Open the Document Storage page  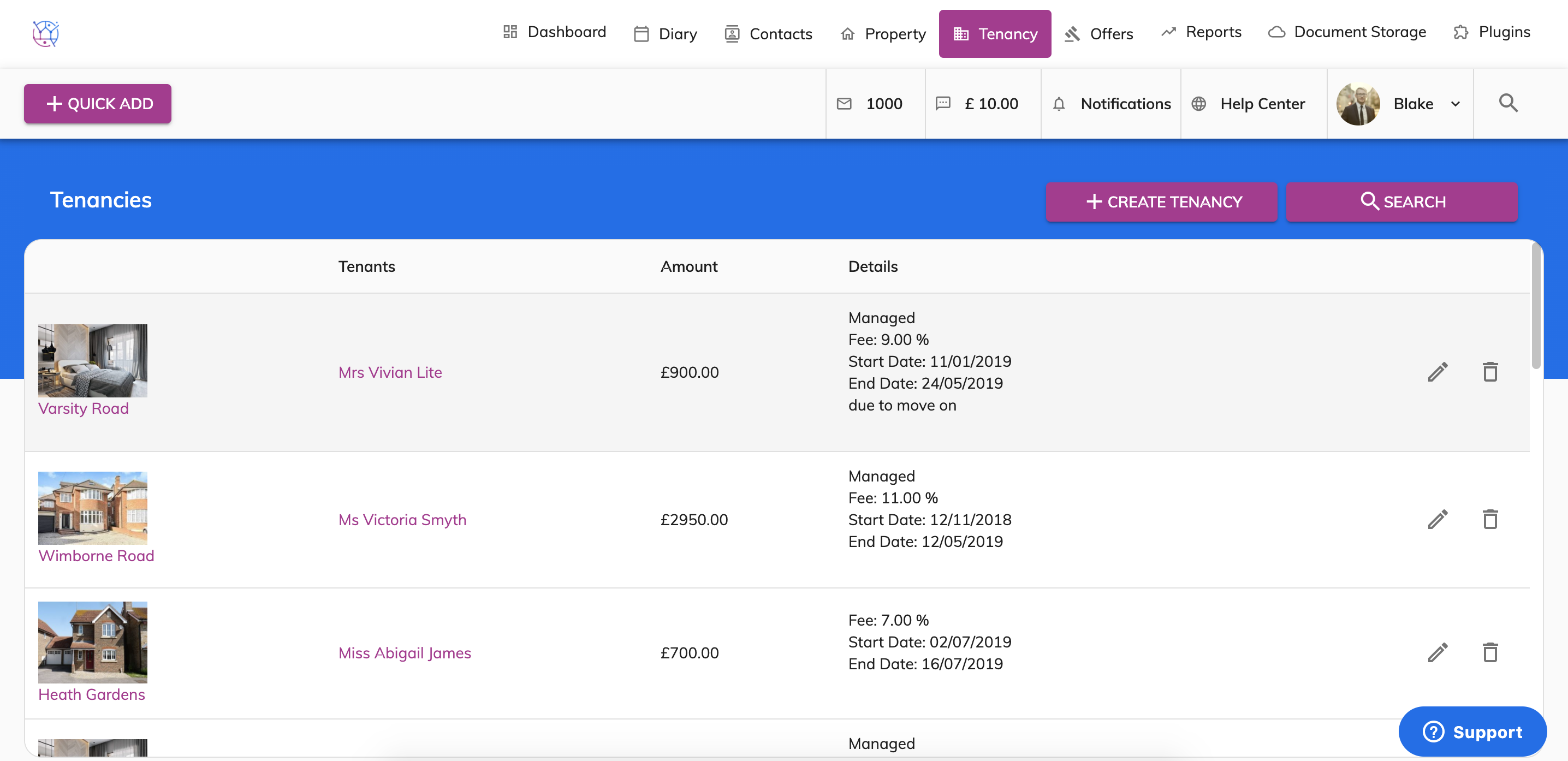[x=1346, y=32]
